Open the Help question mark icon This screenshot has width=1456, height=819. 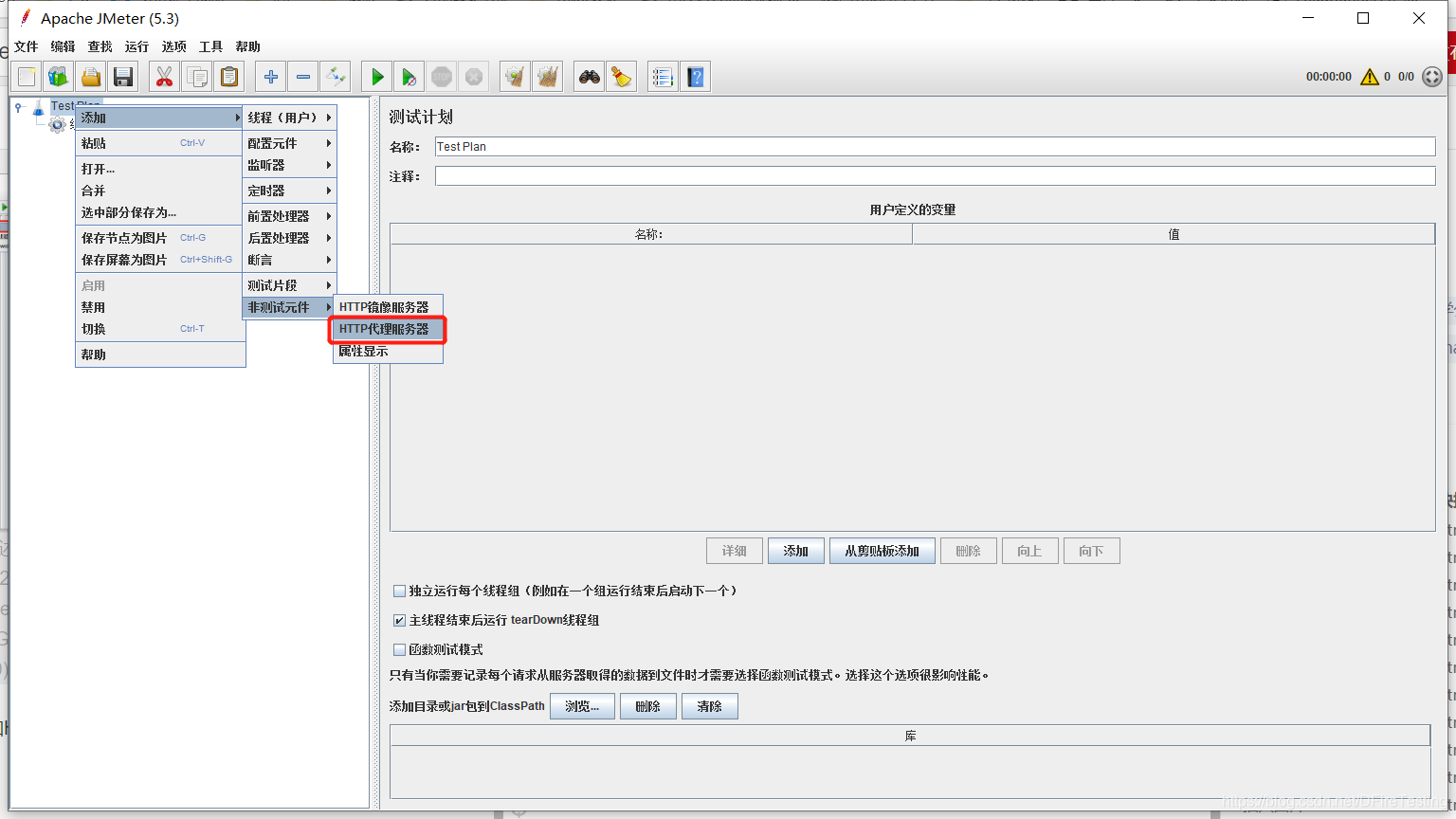[696, 77]
